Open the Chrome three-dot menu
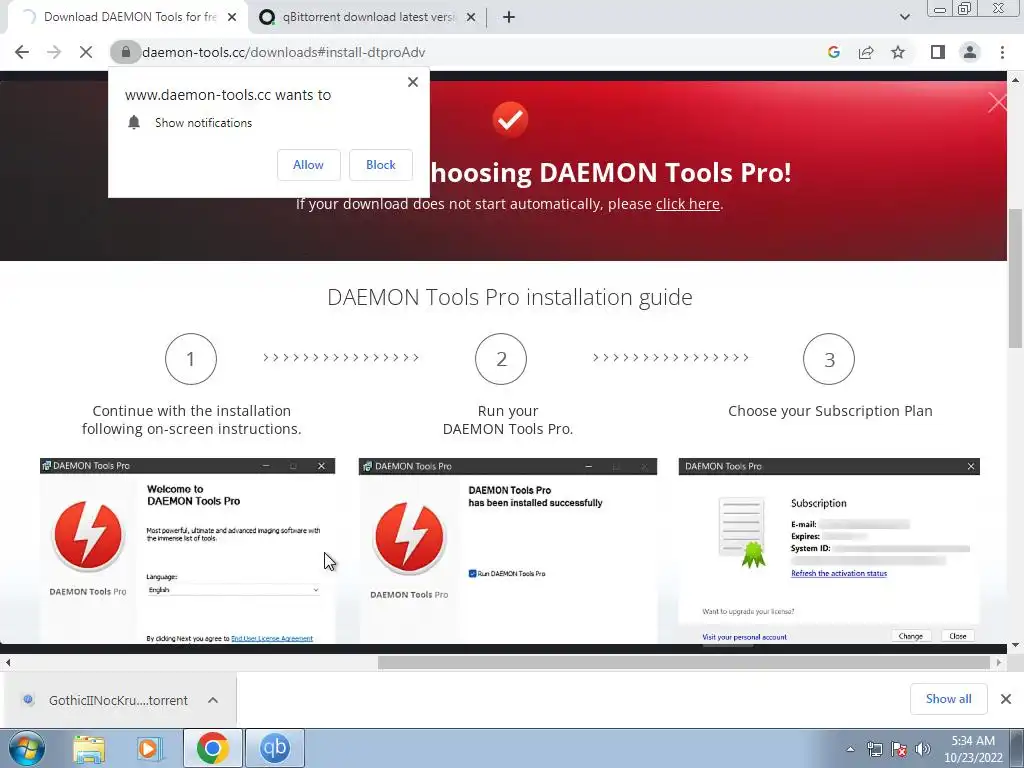The height and width of the screenshot is (768, 1024). click(x=1002, y=52)
